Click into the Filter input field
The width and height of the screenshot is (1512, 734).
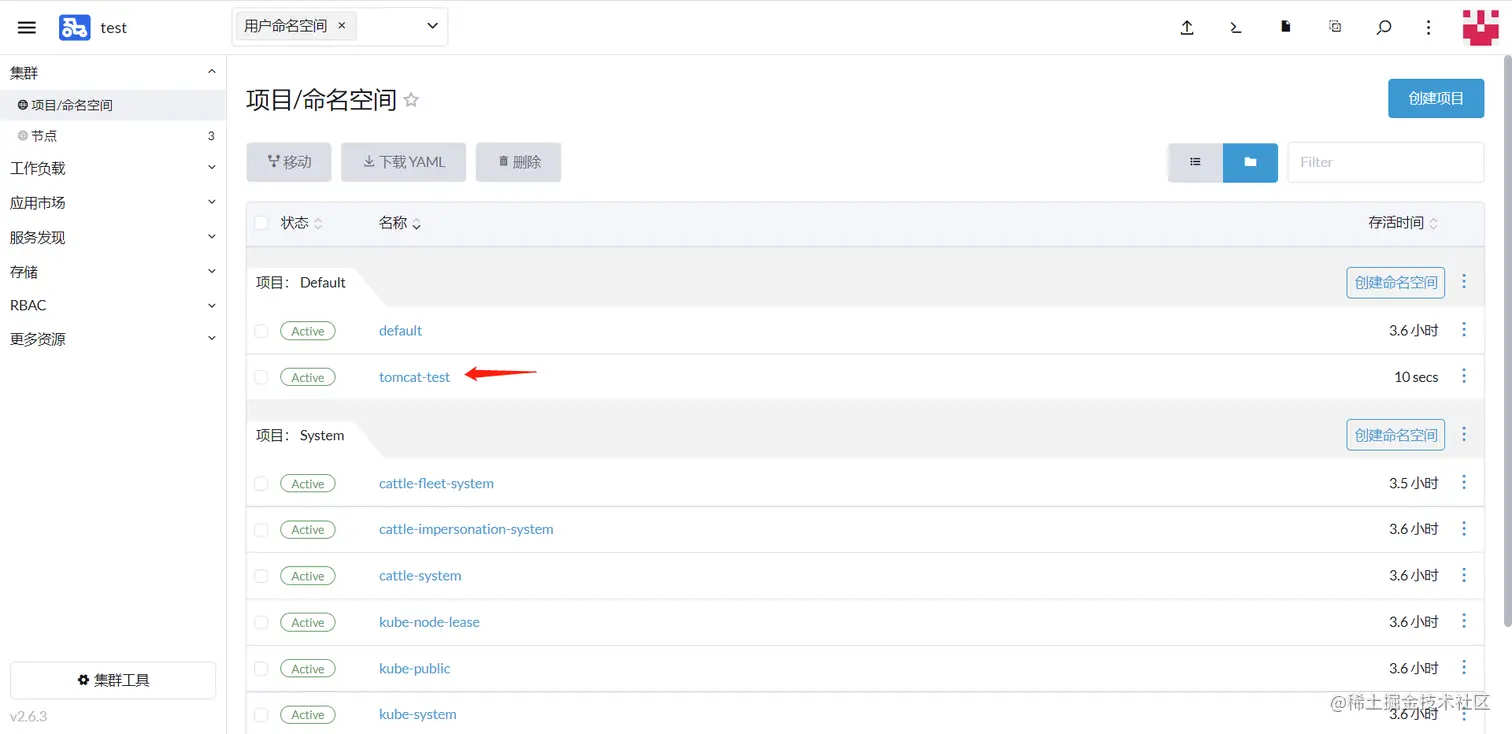(x=1385, y=162)
